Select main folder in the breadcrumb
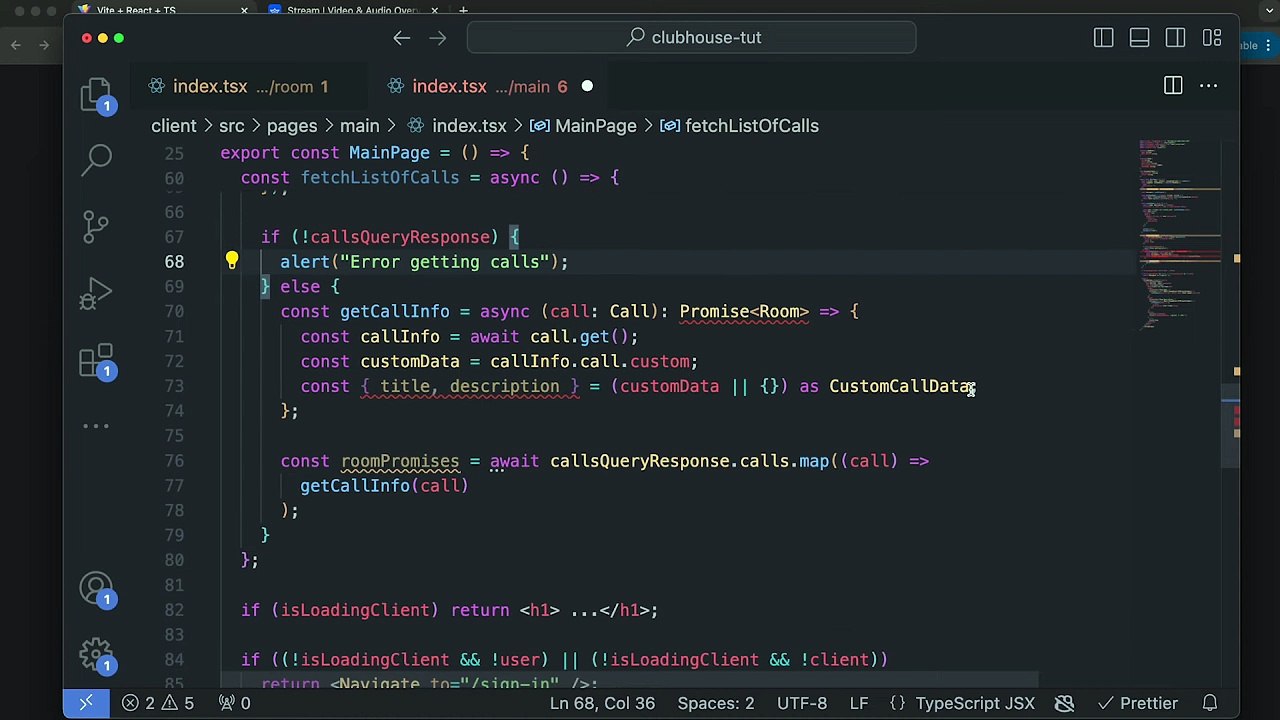The height and width of the screenshot is (720, 1280). tap(359, 126)
